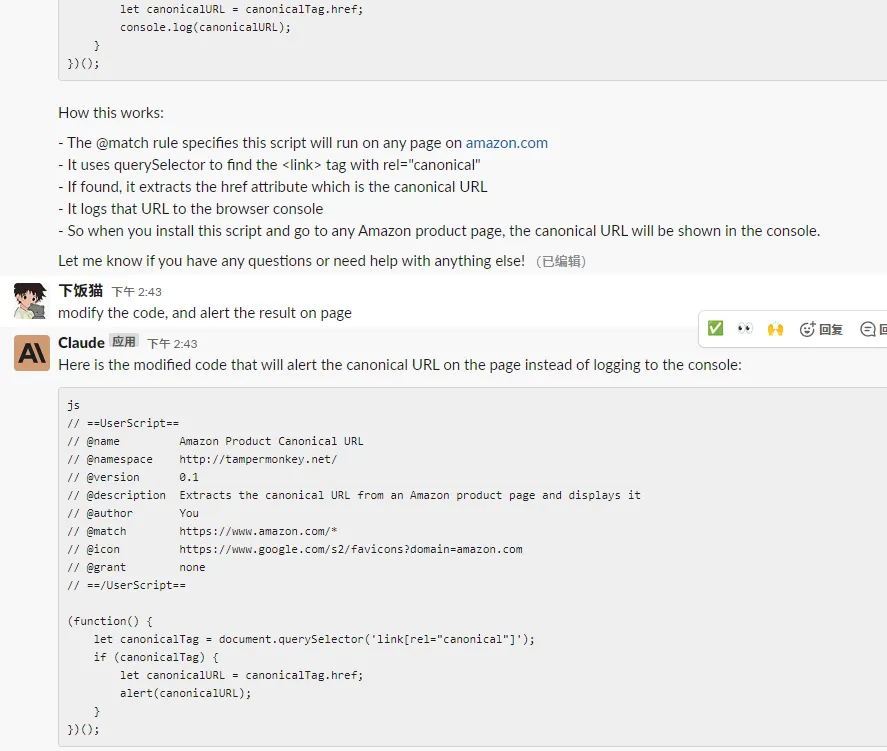Click the "// @namespace" tampermonkey line
The width and height of the screenshot is (887, 751).
[x=202, y=459]
